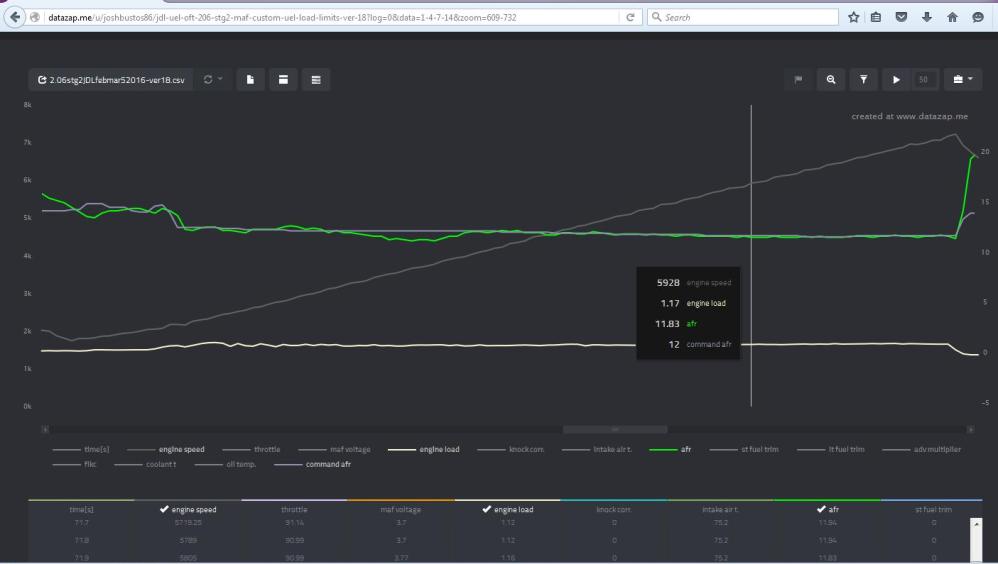Click the flag marker icon
The height and width of the screenshot is (564, 998).
click(799, 80)
